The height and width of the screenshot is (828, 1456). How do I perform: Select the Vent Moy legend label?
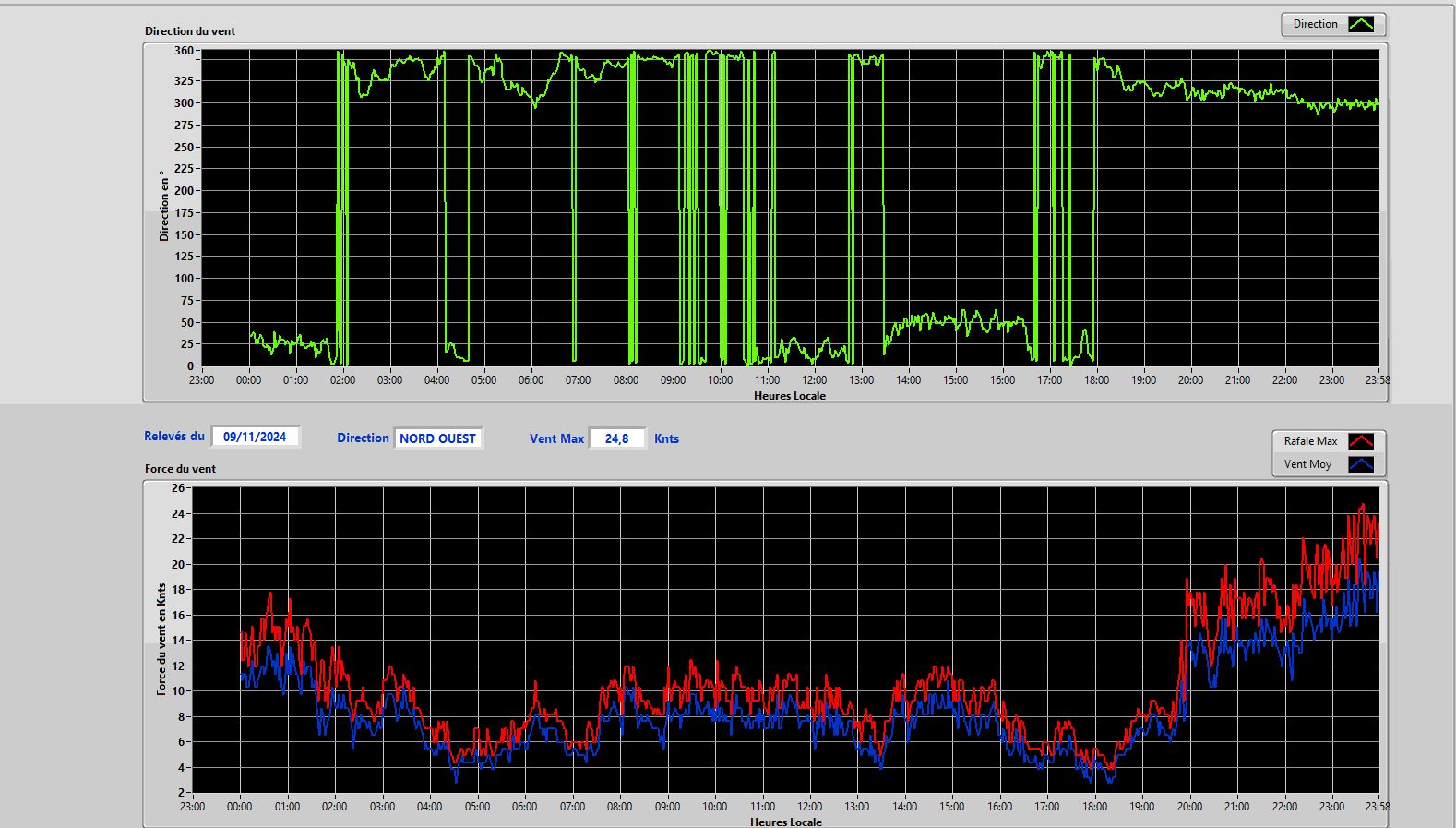tap(1307, 464)
